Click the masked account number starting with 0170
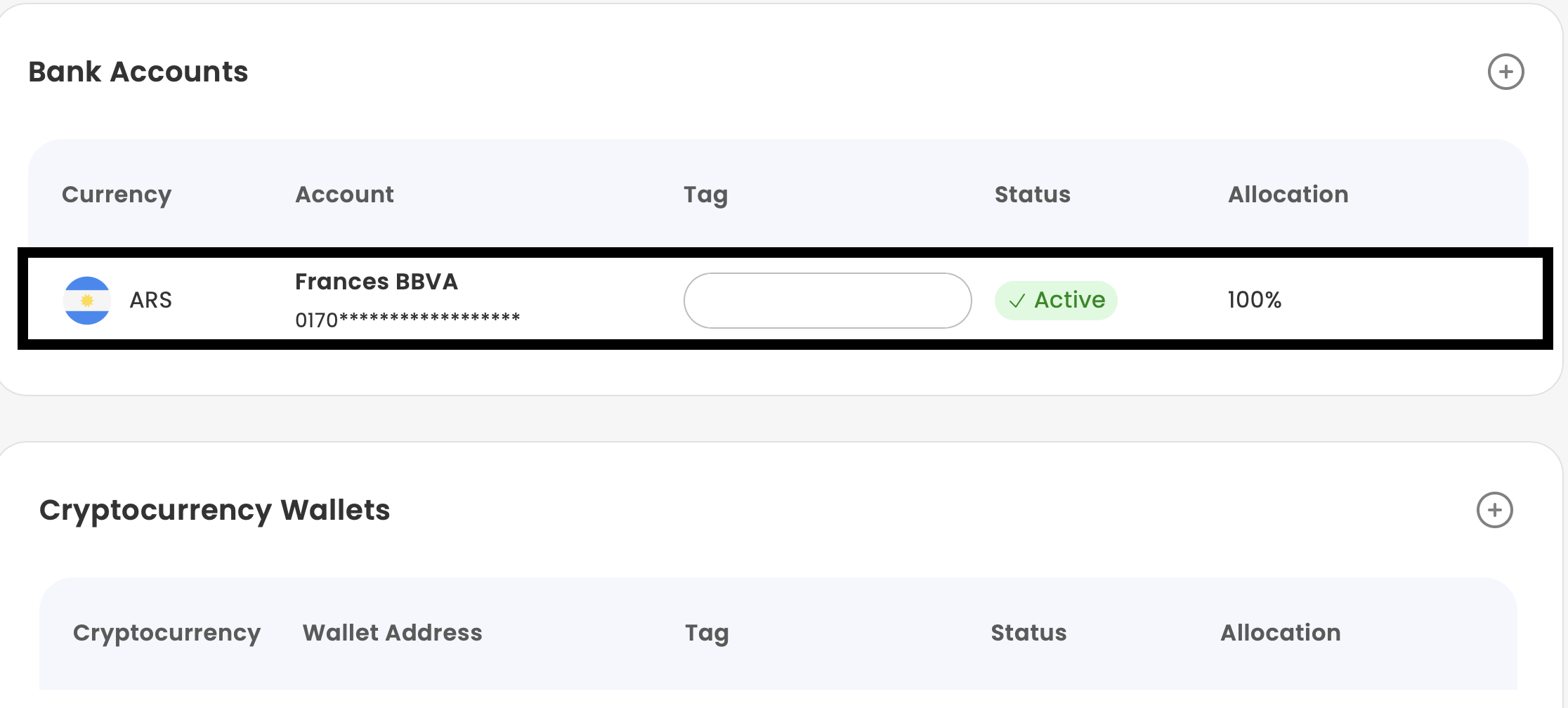The height and width of the screenshot is (708, 1568). (x=407, y=320)
